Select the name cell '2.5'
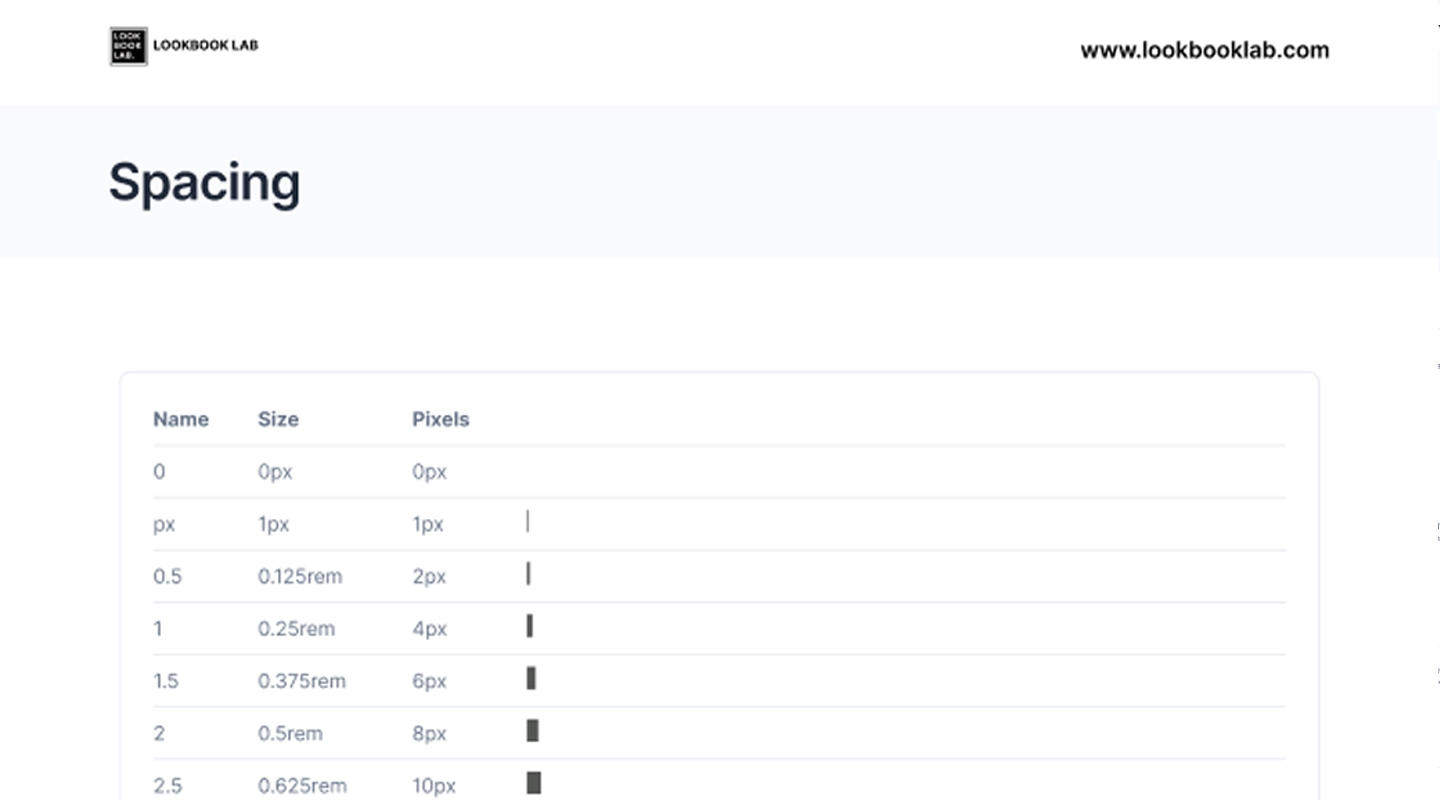 click(168, 786)
